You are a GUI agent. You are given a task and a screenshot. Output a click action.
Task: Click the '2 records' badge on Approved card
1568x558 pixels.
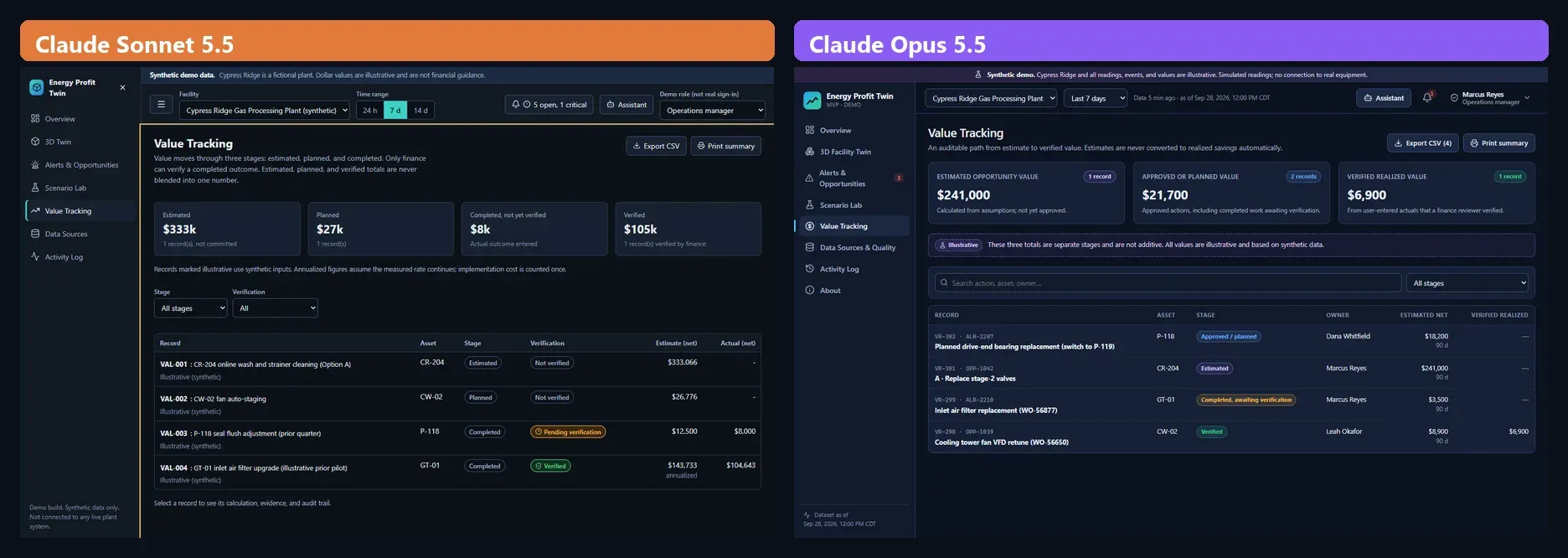coord(1303,177)
